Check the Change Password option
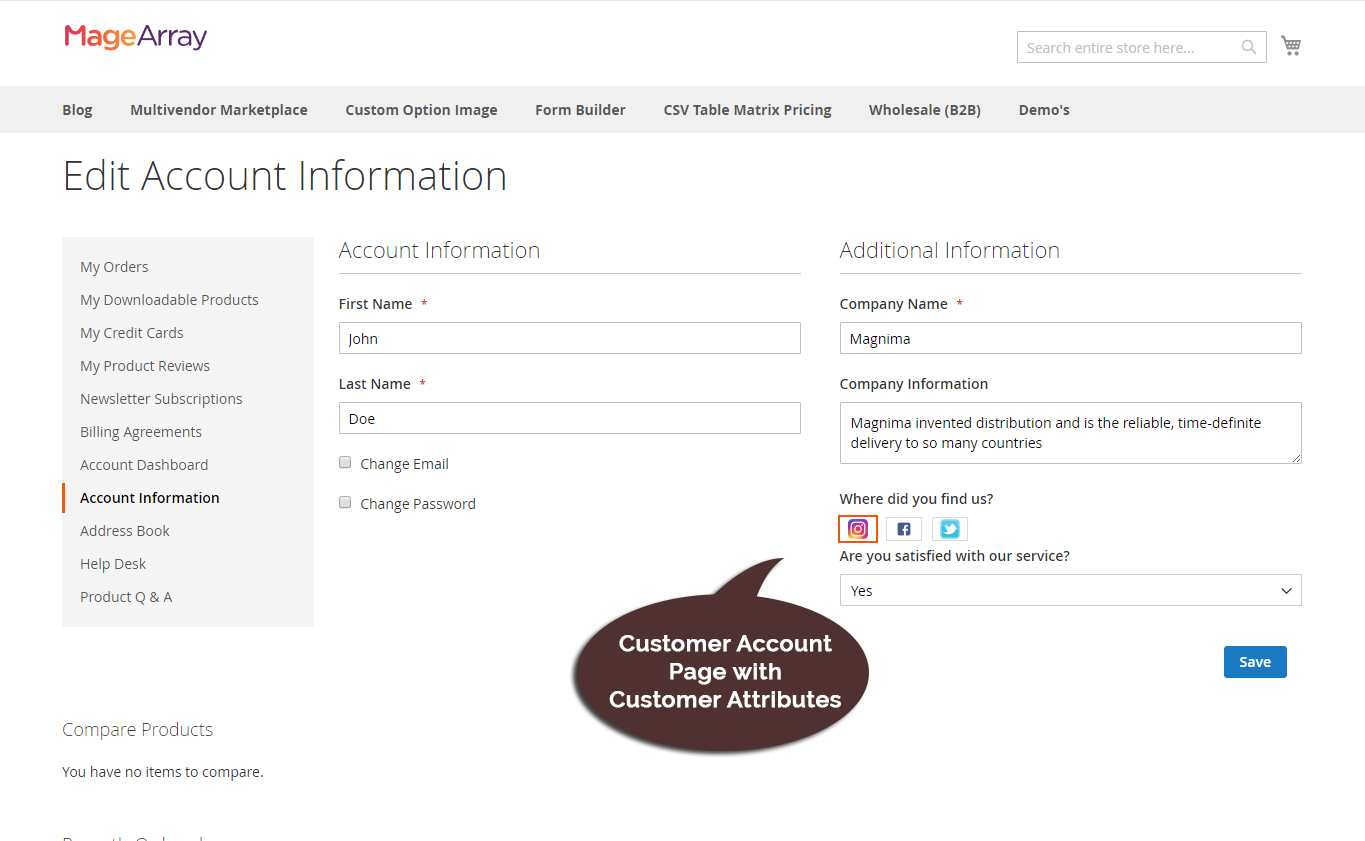Viewport: 1365px width, 841px height. click(345, 502)
